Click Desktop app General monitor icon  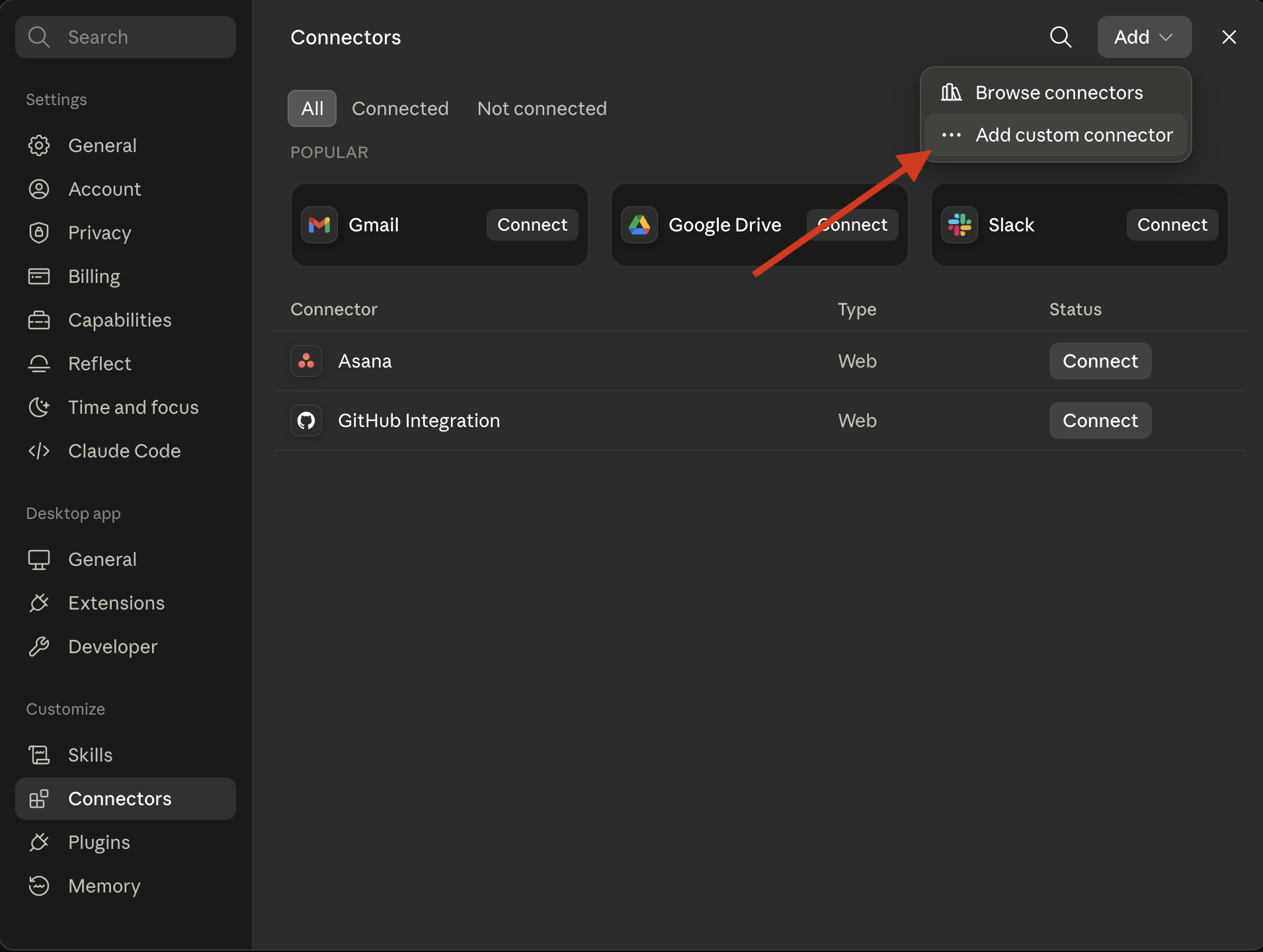pyautogui.click(x=39, y=559)
